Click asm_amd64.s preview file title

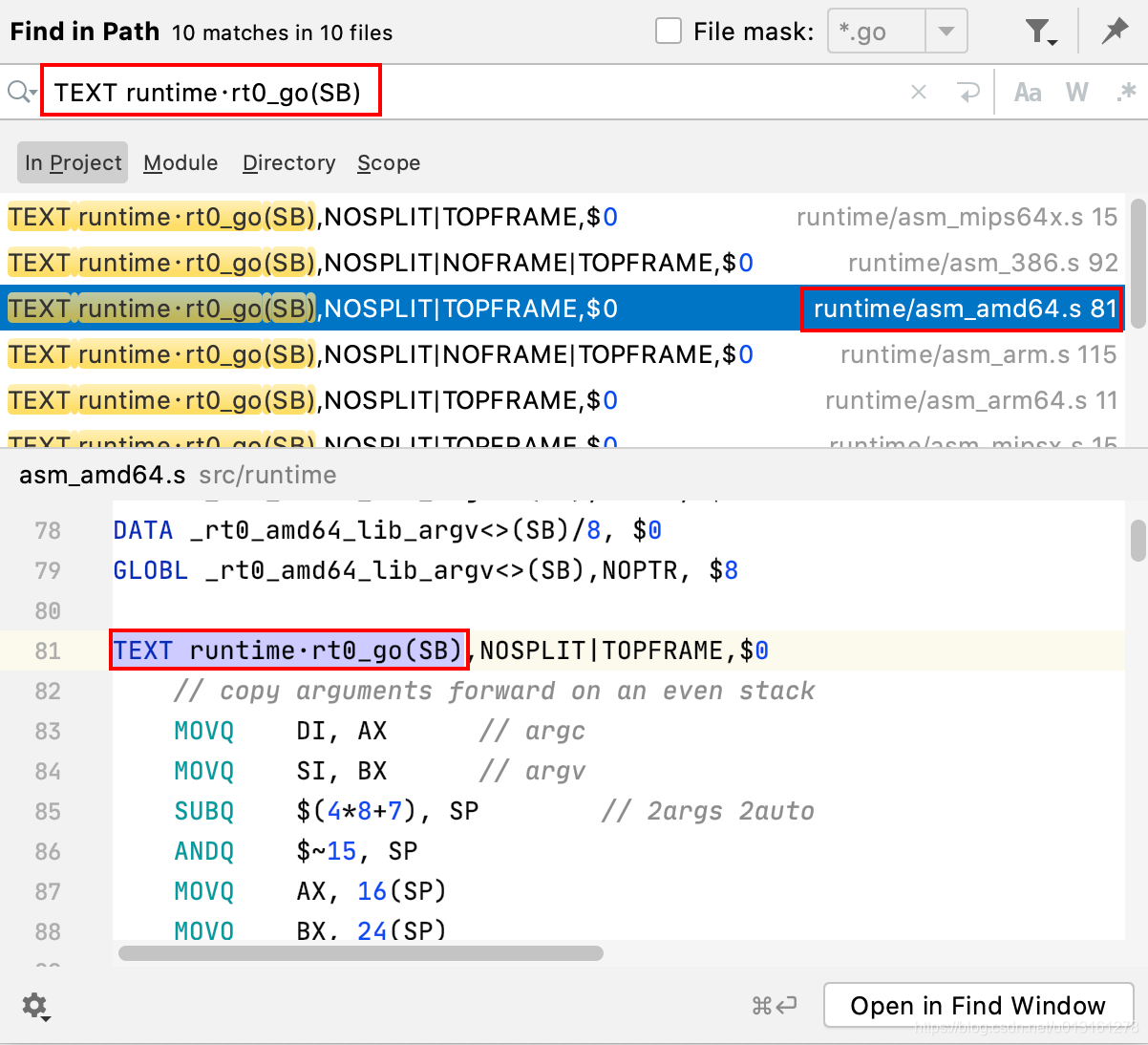(x=102, y=475)
